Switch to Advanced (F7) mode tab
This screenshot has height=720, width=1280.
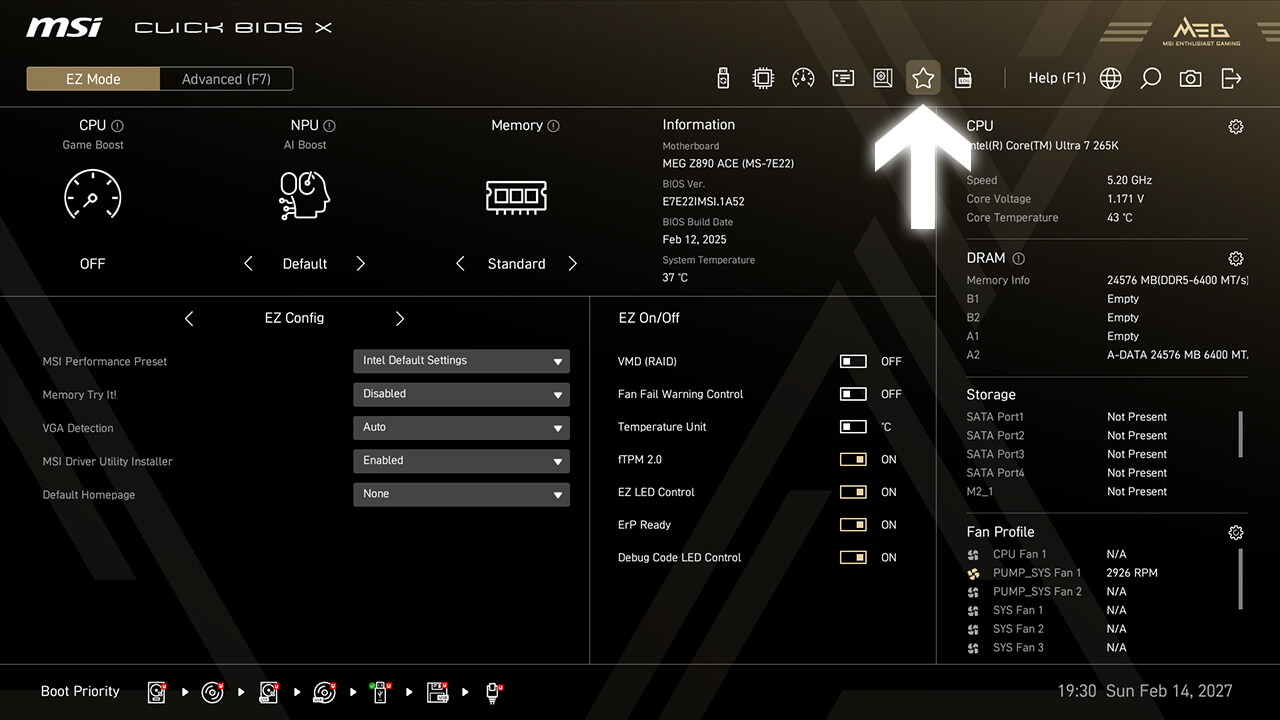(226, 79)
